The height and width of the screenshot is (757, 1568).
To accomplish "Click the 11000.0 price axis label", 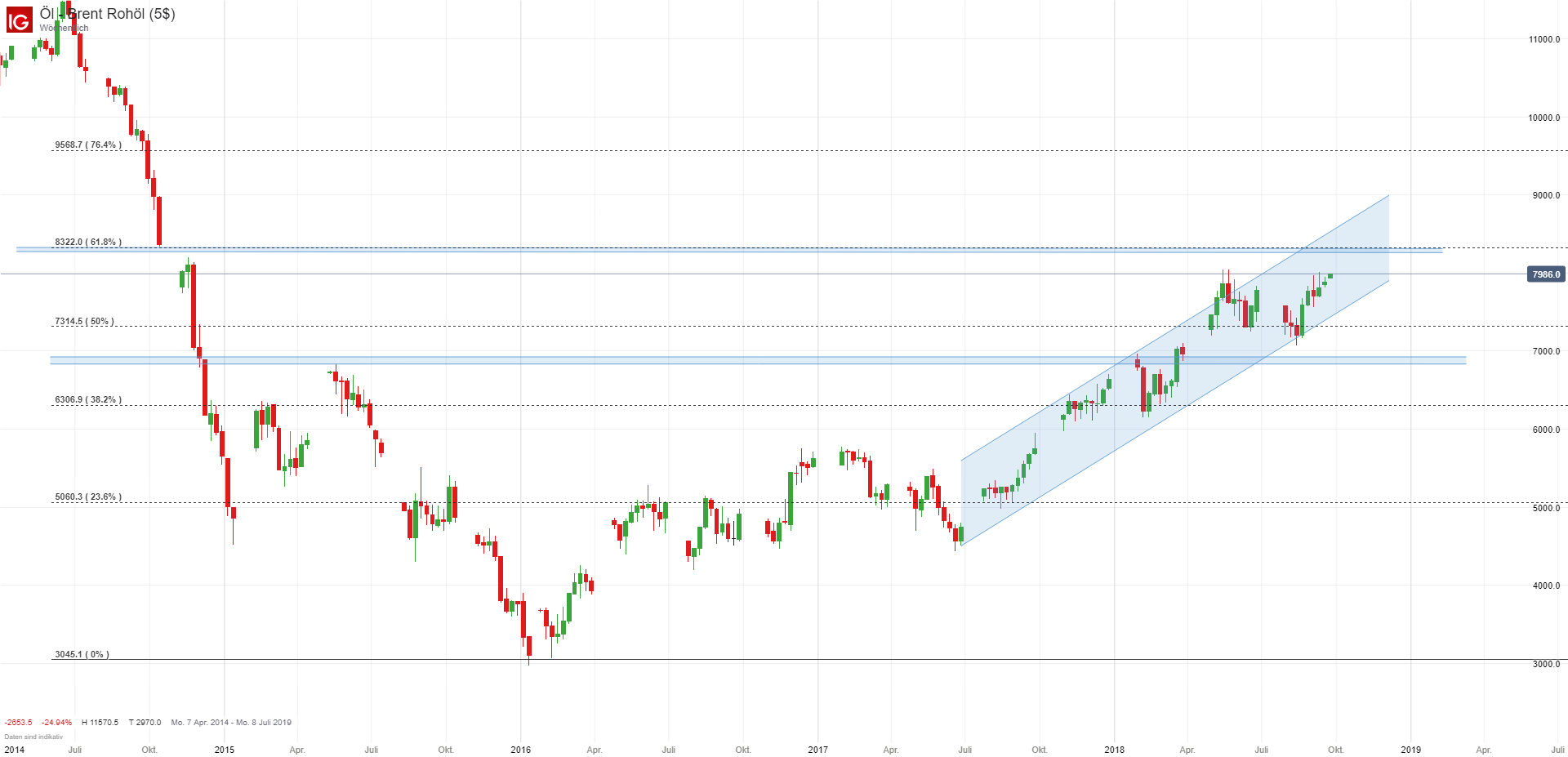I will (x=1543, y=39).
